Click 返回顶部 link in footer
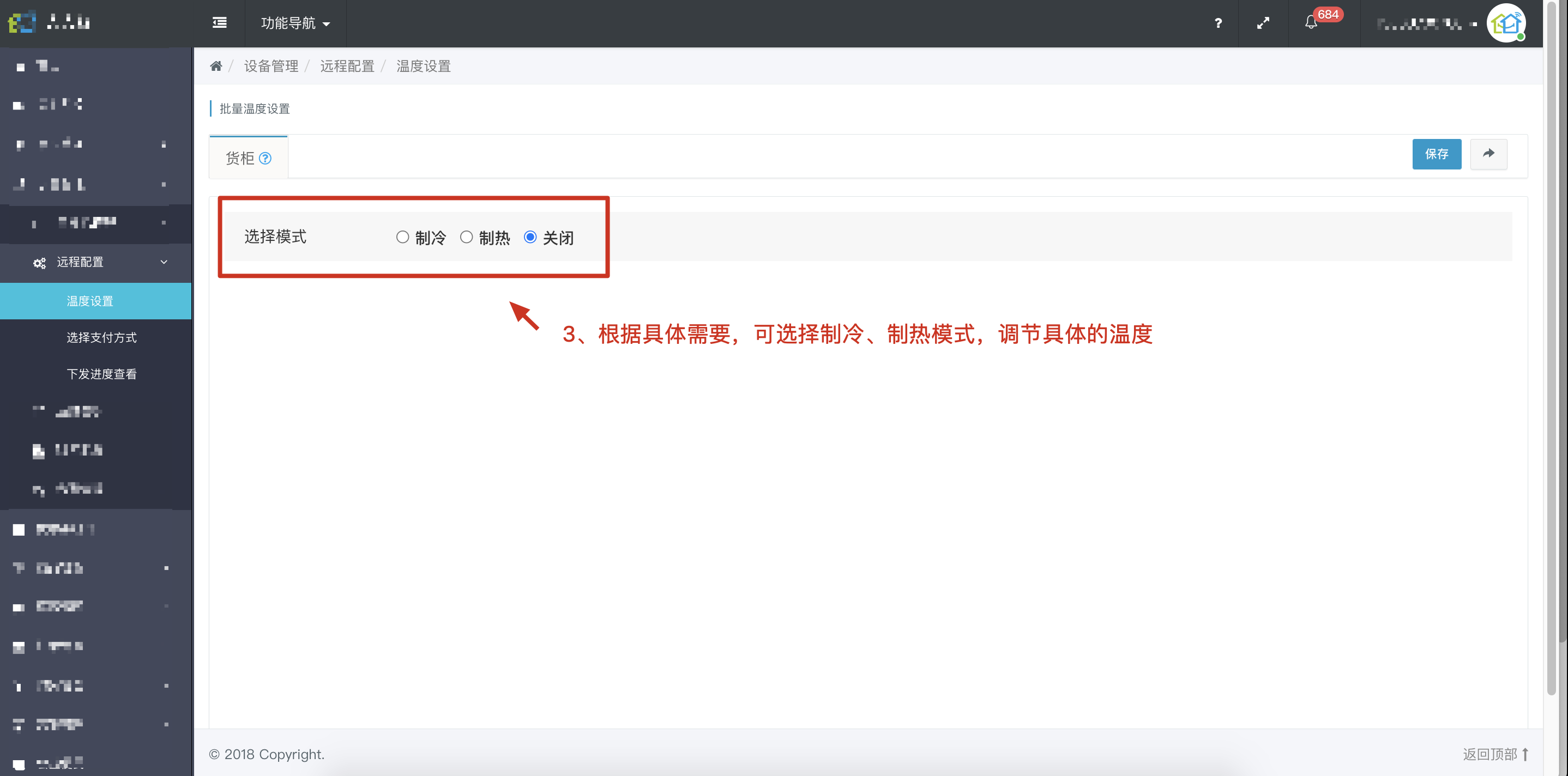Screen dimensions: 1568x776 click(x=1495, y=754)
